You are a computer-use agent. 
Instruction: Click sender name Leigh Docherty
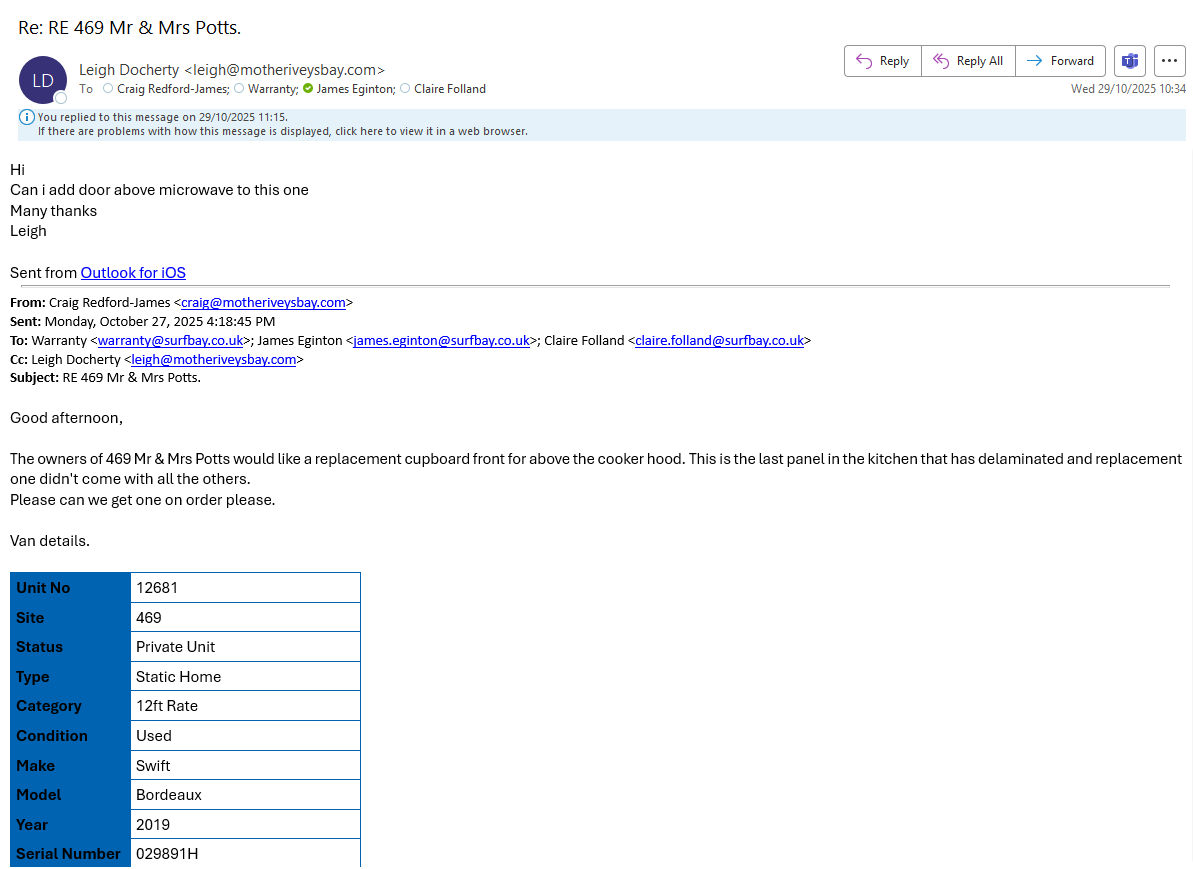(x=129, y=69)
